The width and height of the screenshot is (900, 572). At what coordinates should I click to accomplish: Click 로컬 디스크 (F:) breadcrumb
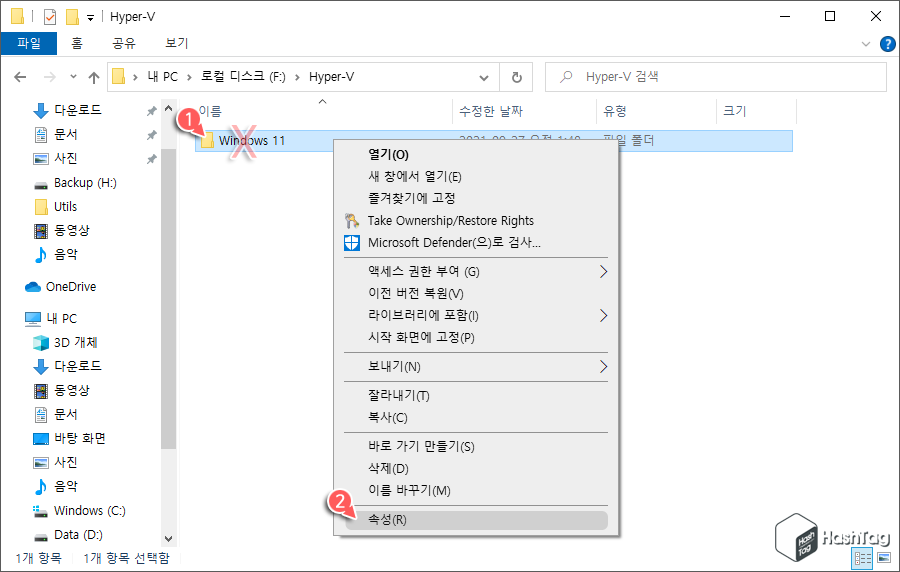pos(243,77)
